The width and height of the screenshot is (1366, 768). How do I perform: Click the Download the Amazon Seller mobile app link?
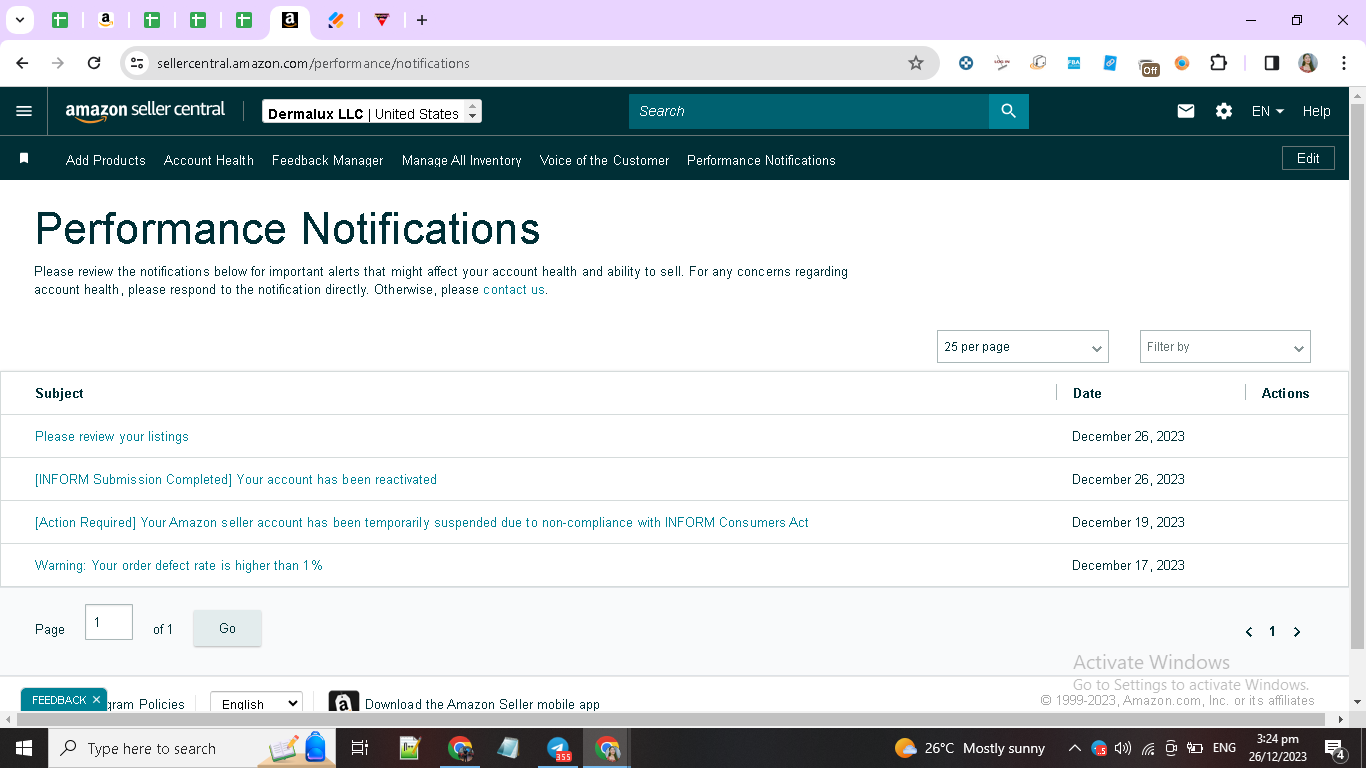coord(482,704)
